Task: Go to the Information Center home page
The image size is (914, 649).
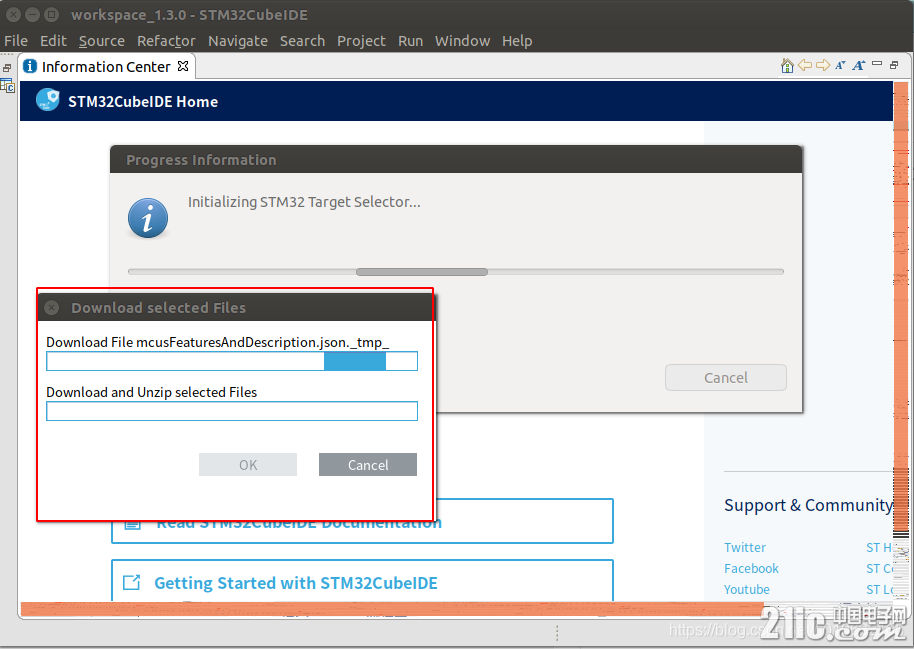Action: pos(787,65)
